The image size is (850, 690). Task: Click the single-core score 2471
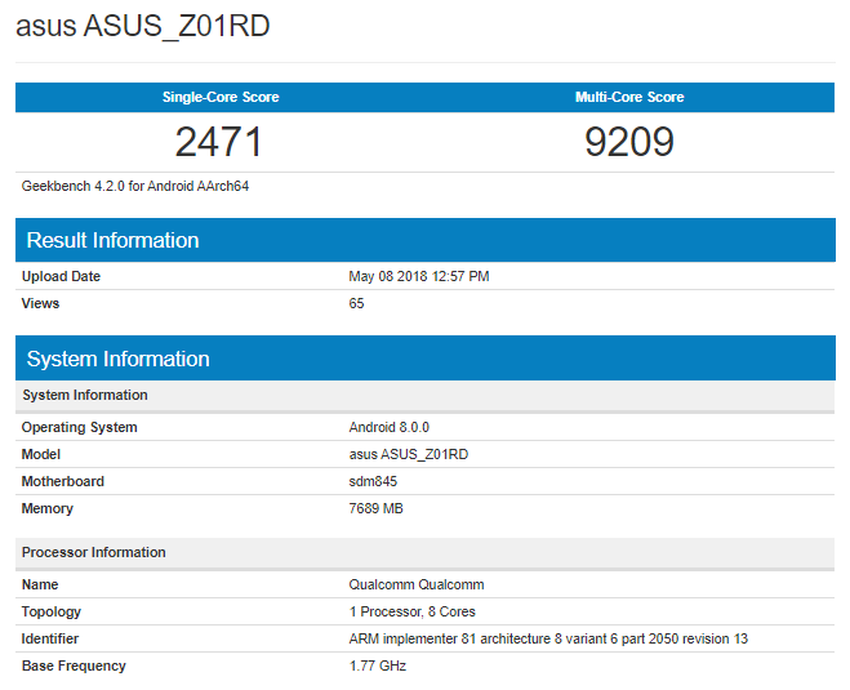[220, 141]
